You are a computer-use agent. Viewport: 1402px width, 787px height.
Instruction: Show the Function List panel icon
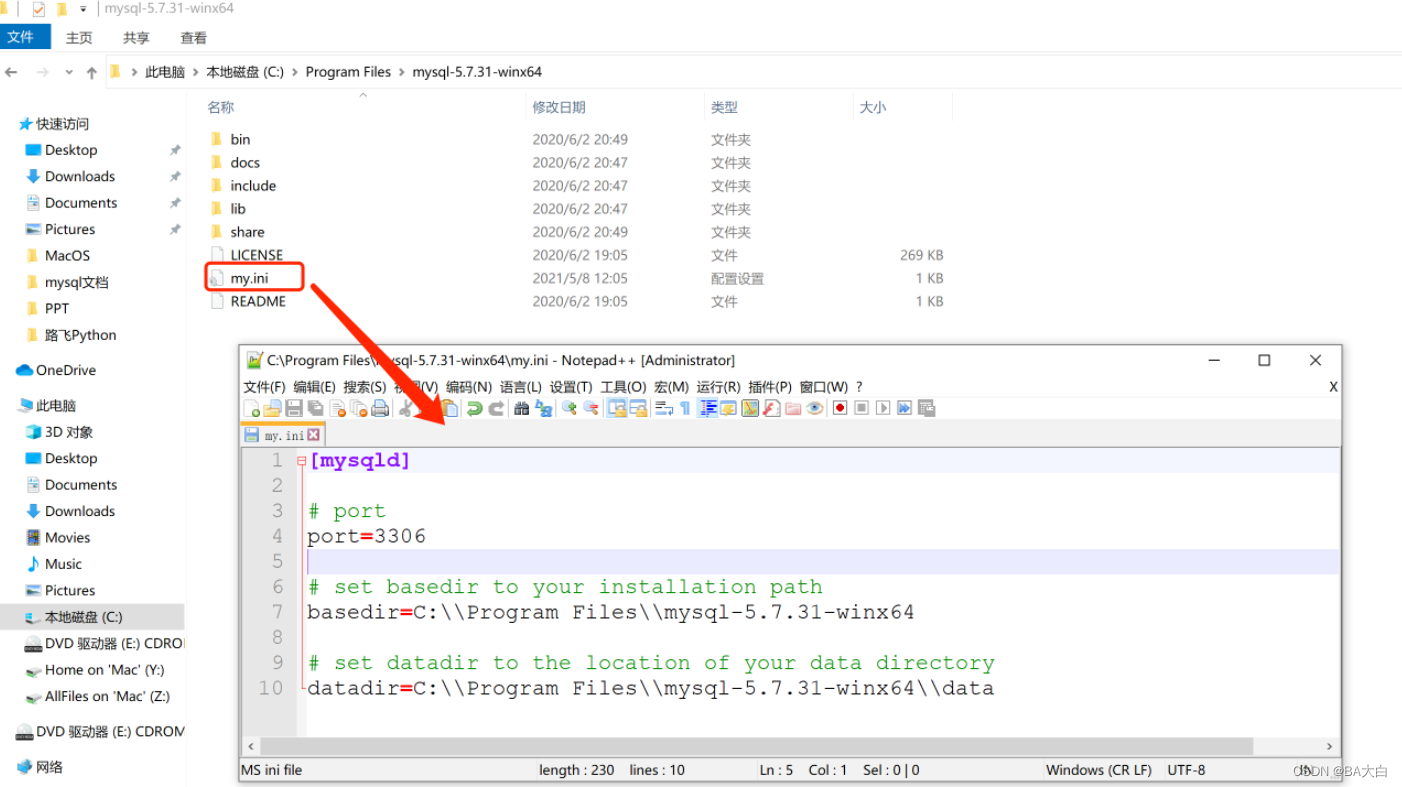(x=771, y=408)
